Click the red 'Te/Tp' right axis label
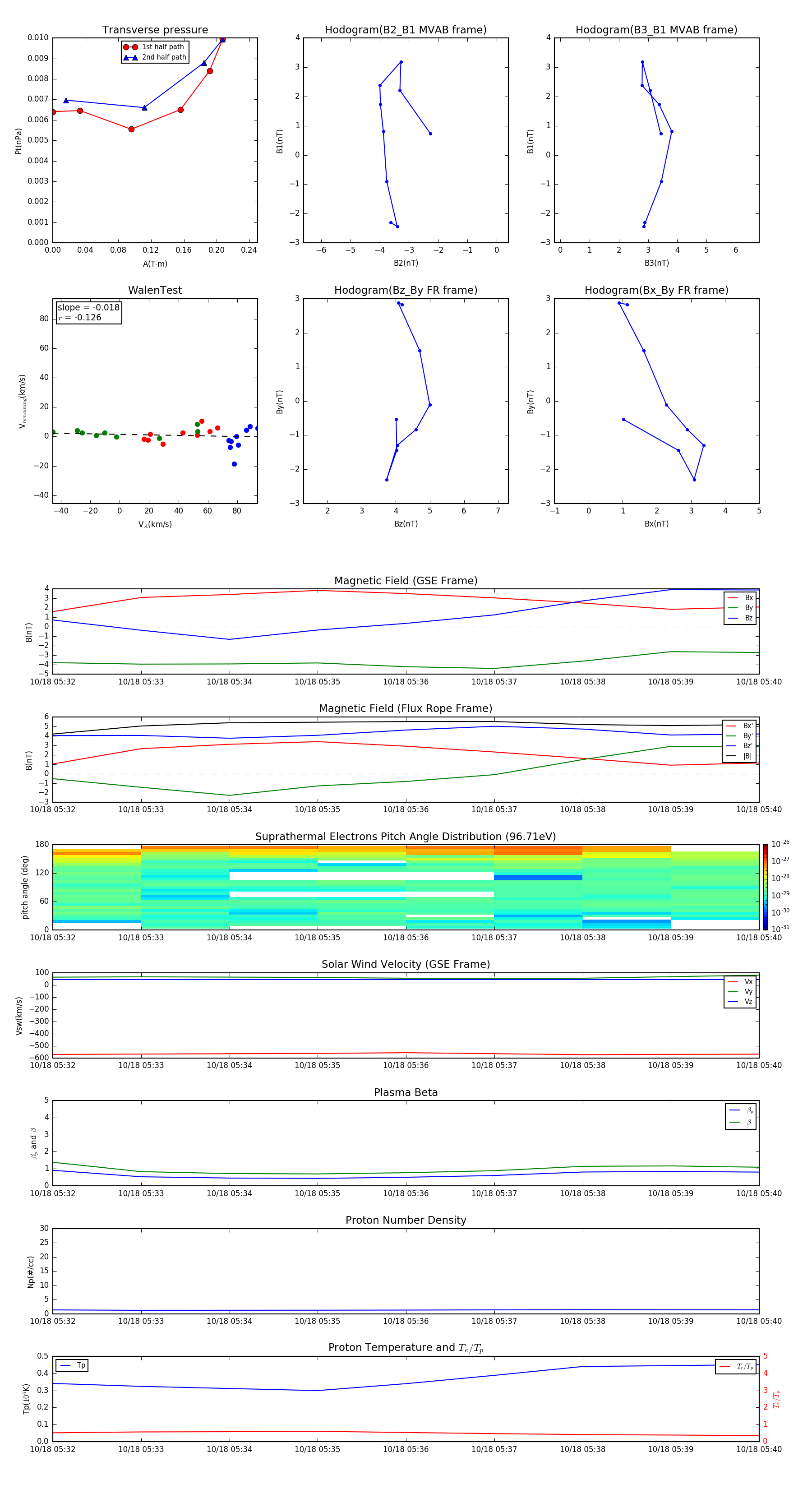Image resolution: width=812 pixels, height=1489 pixels. [776, 1399]
